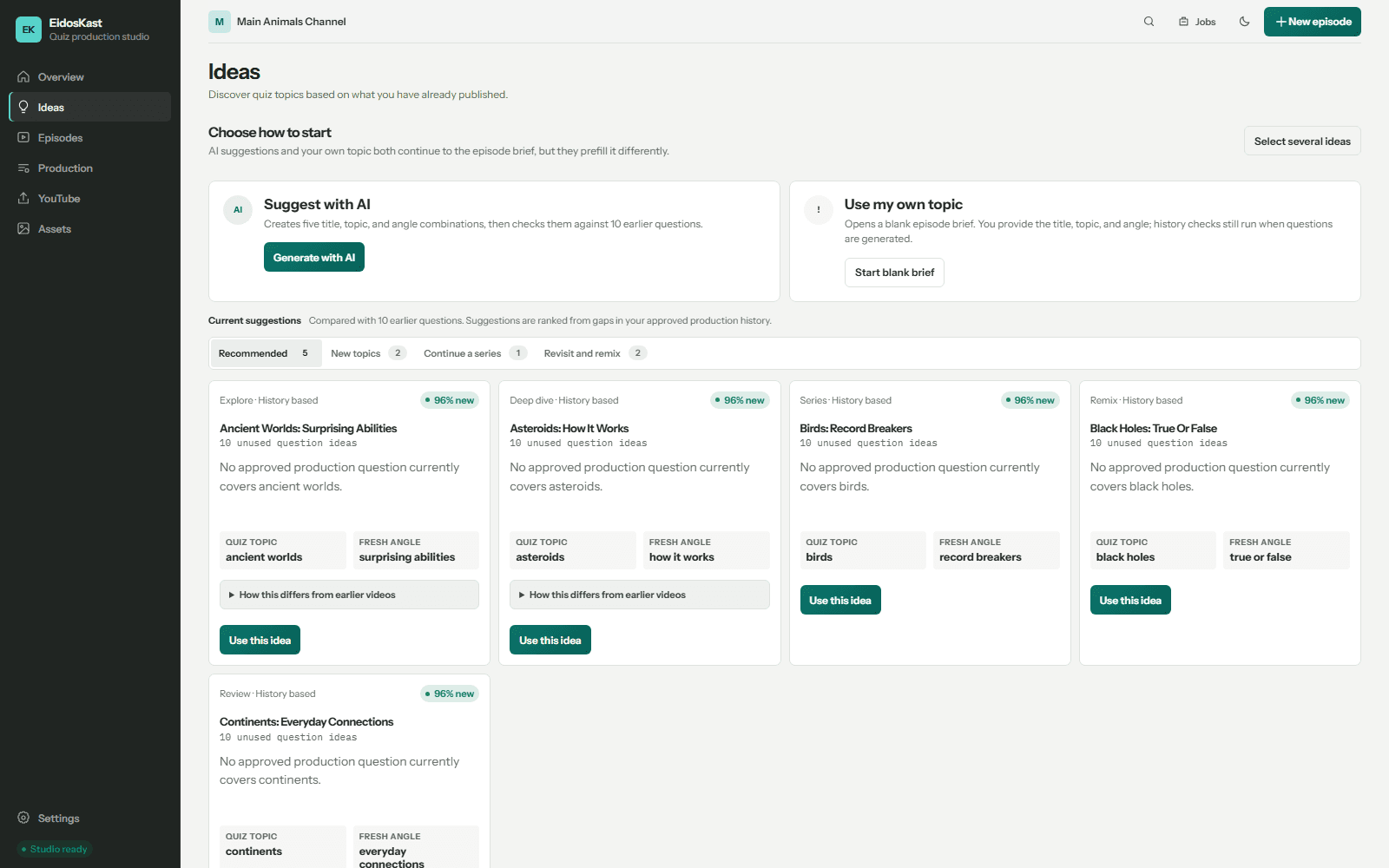Click the 'continents' quiz topic value
1389x868 pixels.
click(253, 852)
